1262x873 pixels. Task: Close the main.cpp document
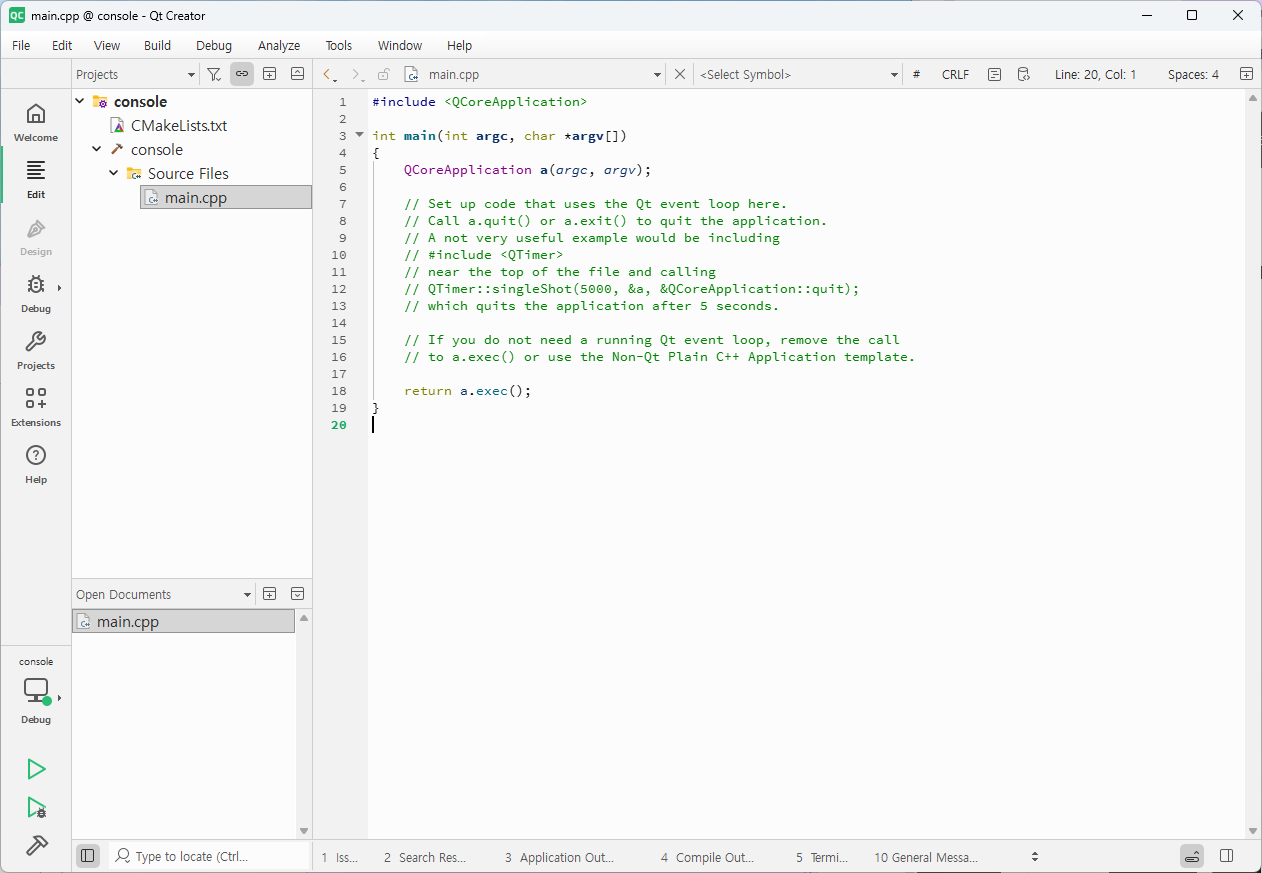pos(680,74)
